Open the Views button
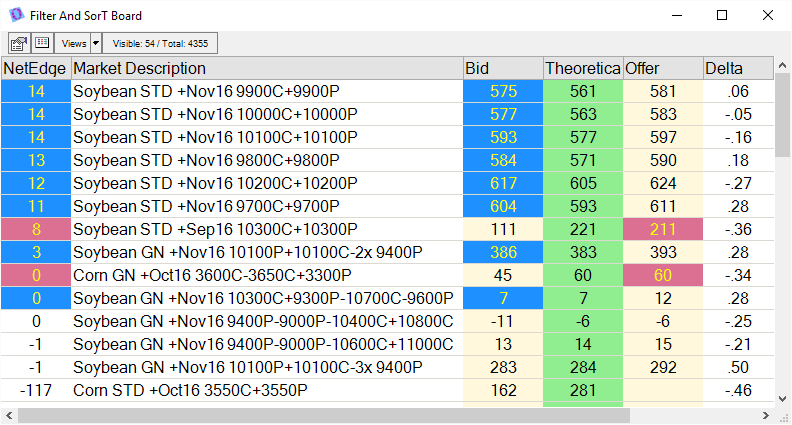The width and height of the screenshot is (792, 425). click(74, 43)
